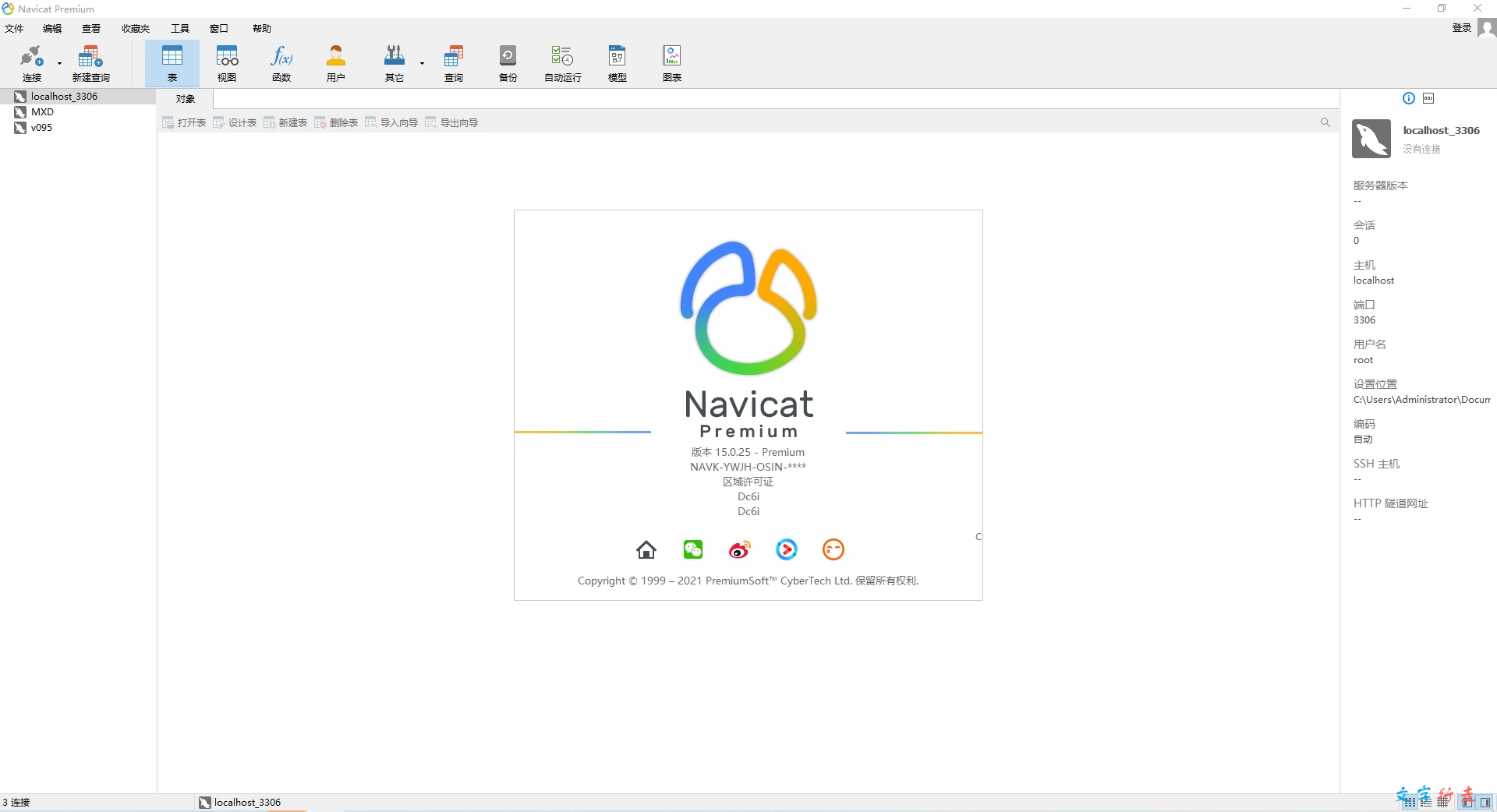Click the 导出向导 button
The height and width of the screenshot is (812, 1497).
451,123
